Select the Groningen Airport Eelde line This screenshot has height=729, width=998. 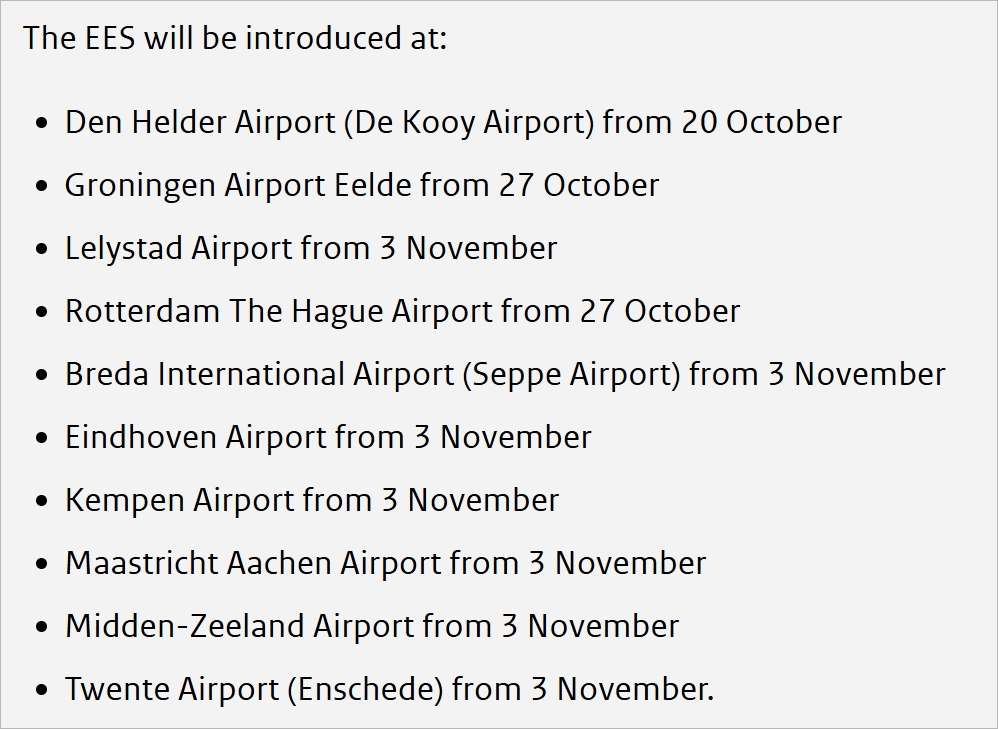[362, 186]
